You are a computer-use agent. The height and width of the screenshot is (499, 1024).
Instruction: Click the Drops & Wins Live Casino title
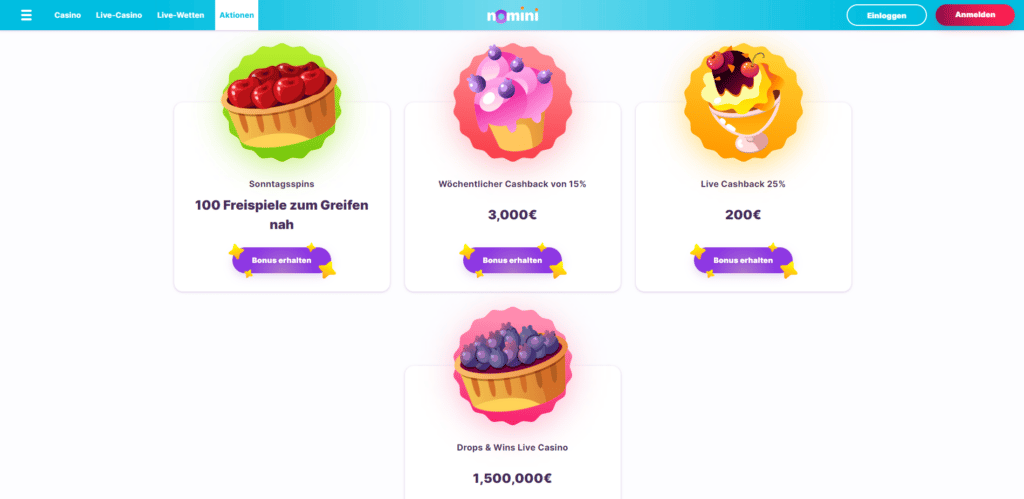point(513,448)
